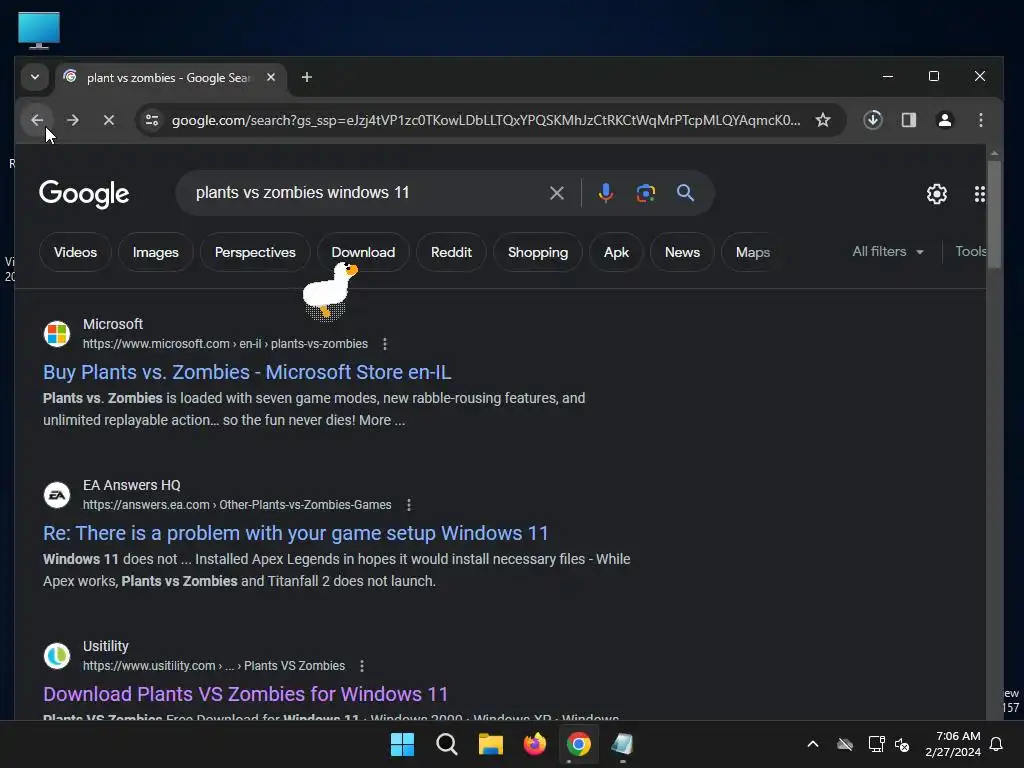The height and width of the screenshot is (768, 1024).
Task: Search by image with Google Lens
Action: pyautogui.click(x=645, y=193)
